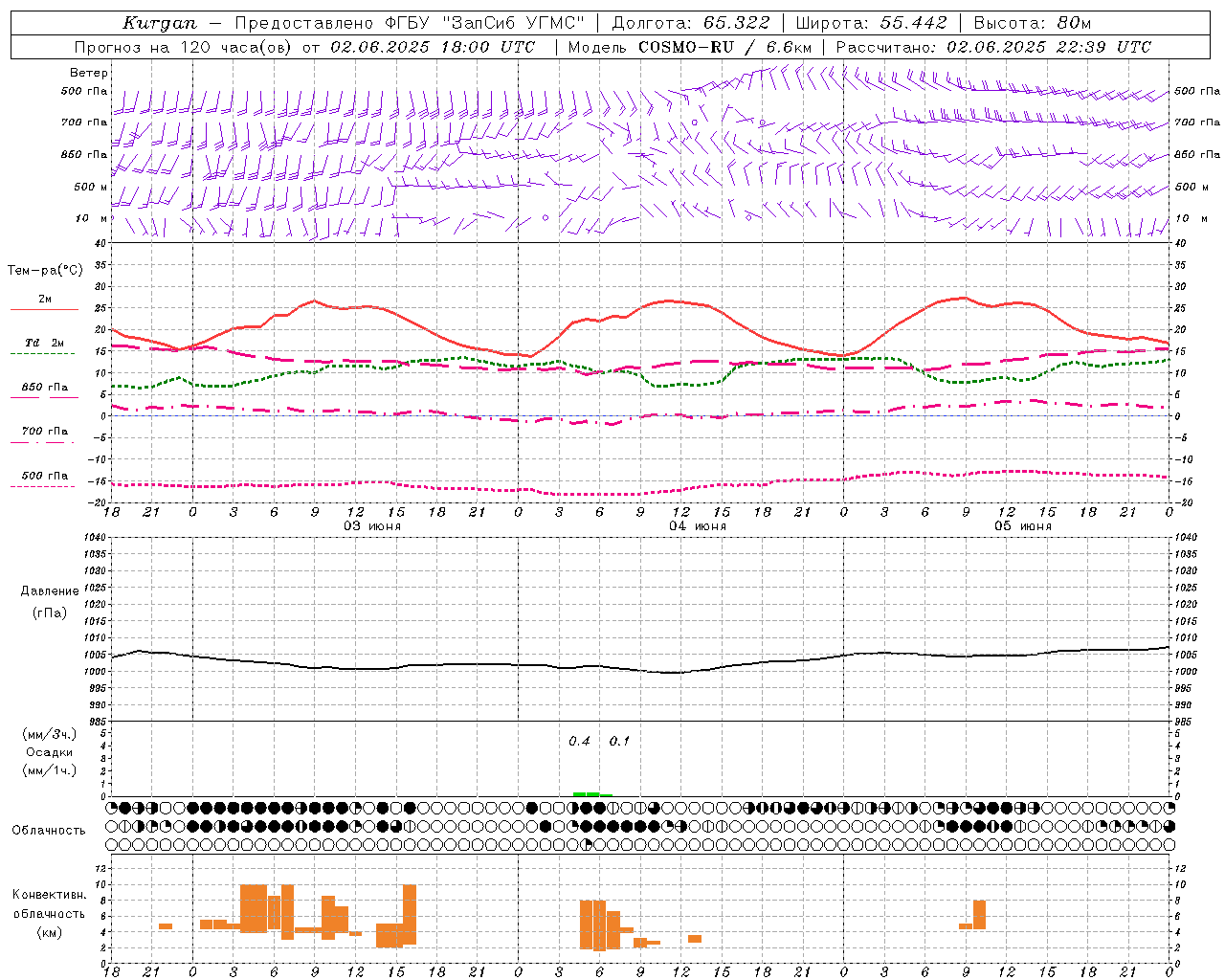This screenshot has width=1225, height=980.
Task: Click the elevation label 'Высота: 80м'
Action: 1033,23
